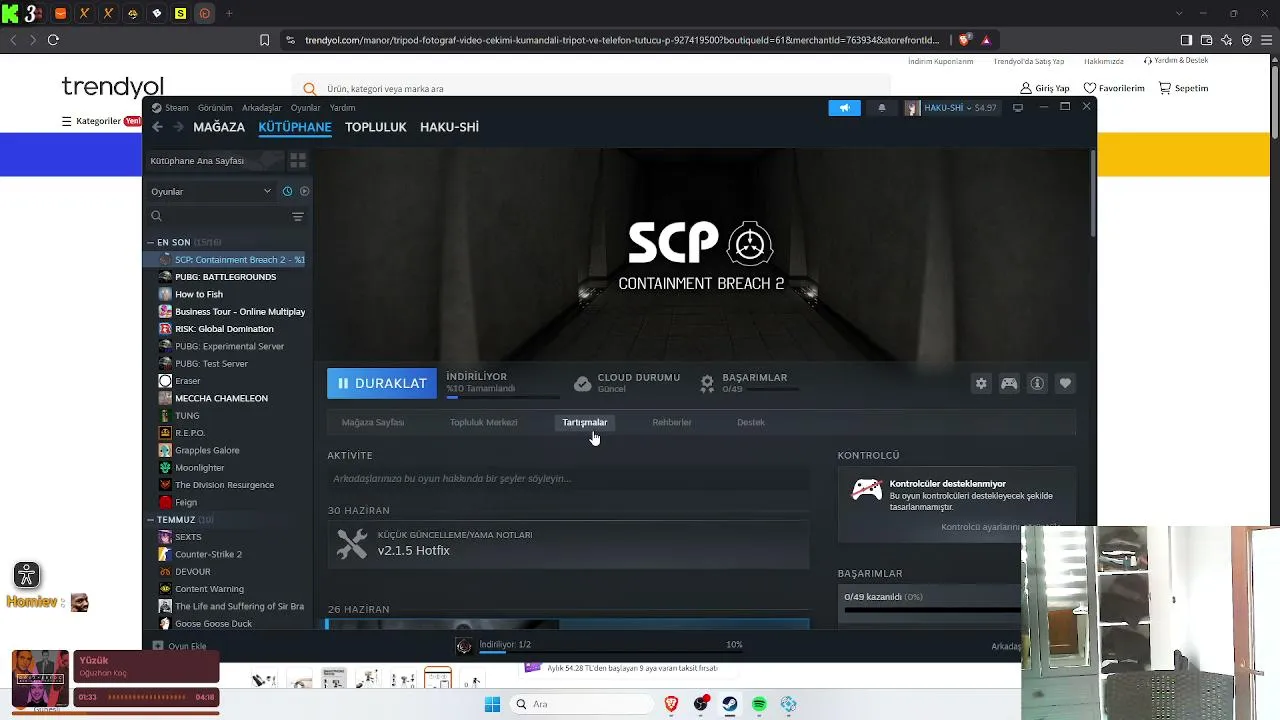Viewport: 1280px width, 720px height.
Task: Open the Oyunlar library filter dropdown
Action: (x=211, y=191)
